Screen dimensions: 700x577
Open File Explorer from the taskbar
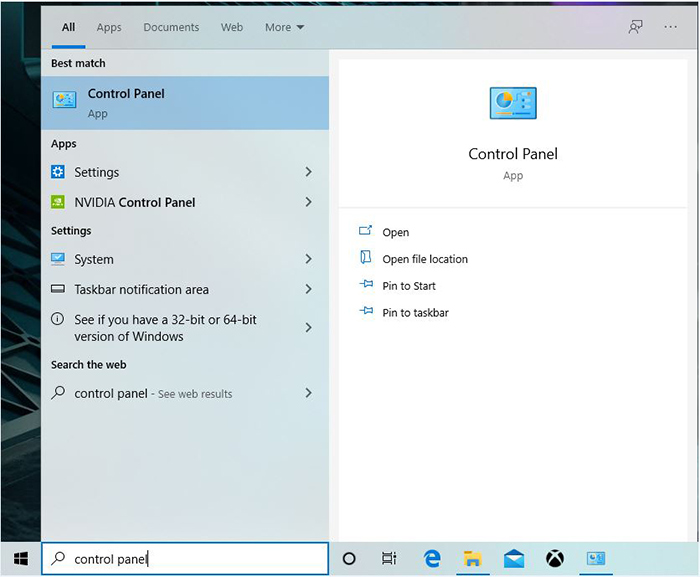pos(473,559)
